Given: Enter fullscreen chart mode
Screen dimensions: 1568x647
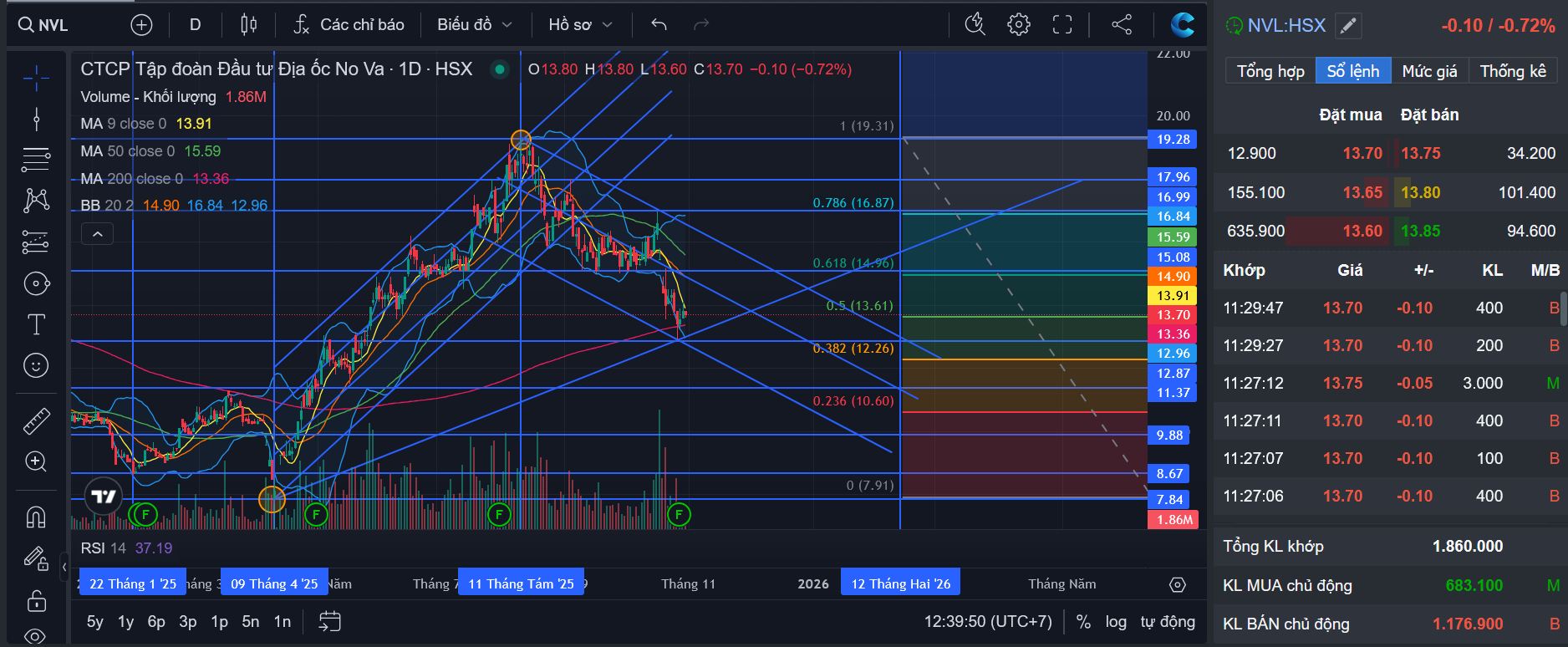Looking at the screenshot, I should [x=1062, y=25].
